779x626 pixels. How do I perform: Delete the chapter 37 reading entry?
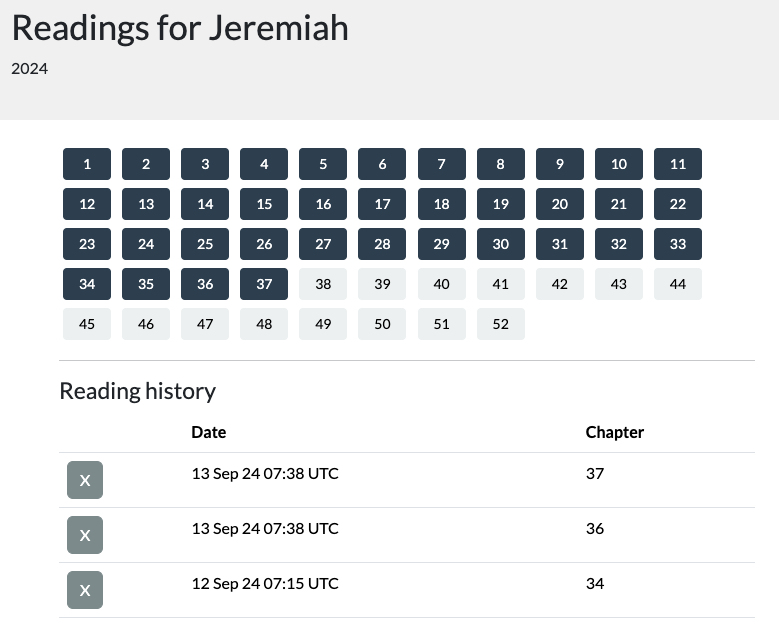(x=85, y=480)
